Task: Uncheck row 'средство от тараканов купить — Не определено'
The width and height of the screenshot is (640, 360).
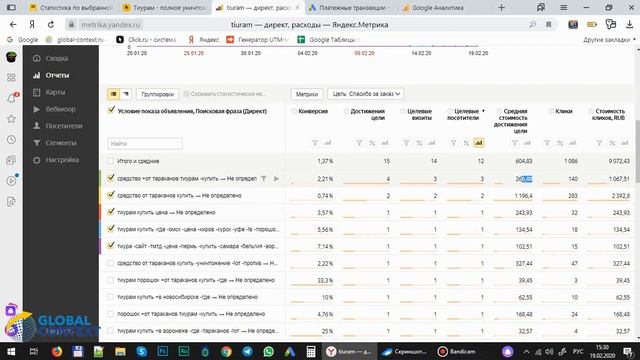Action: (x=111, y=195)
